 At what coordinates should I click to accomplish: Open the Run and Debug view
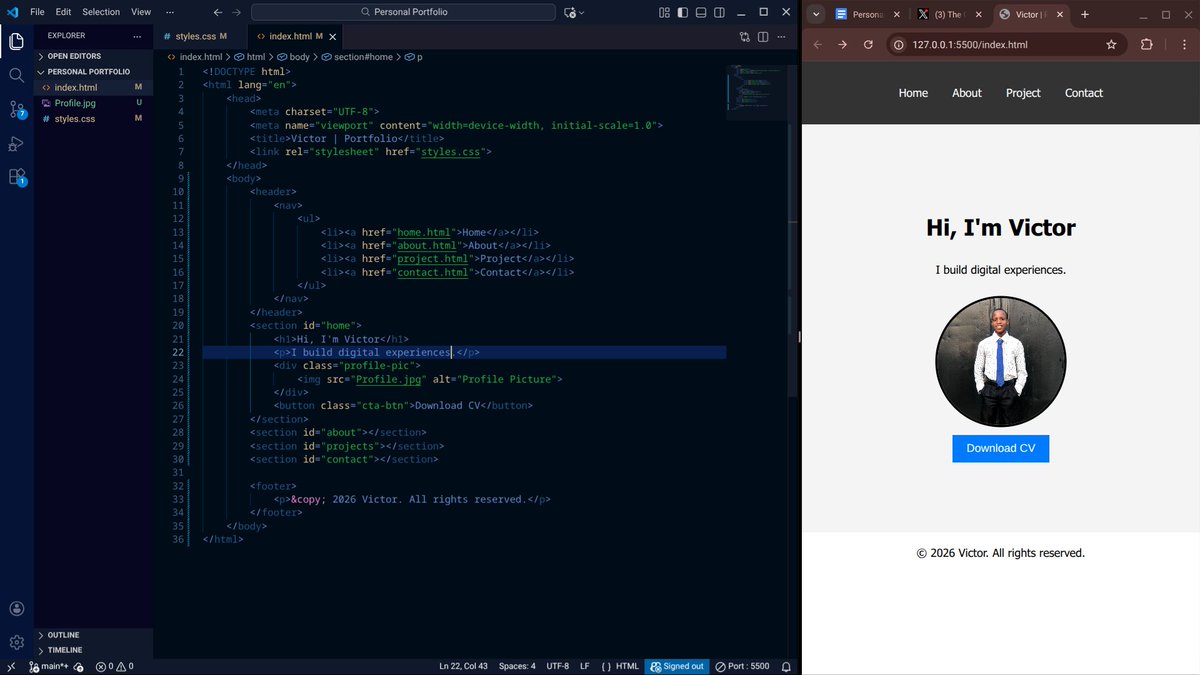coord(16,143)
